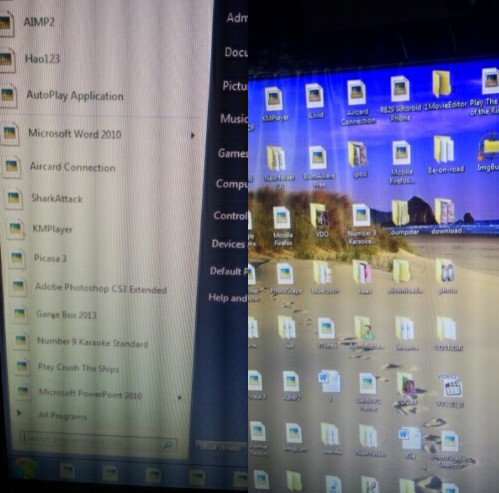The height and width of the screenshot is (493, 499).
Task: Open Music link in Start menu
Action: point(234,118)
